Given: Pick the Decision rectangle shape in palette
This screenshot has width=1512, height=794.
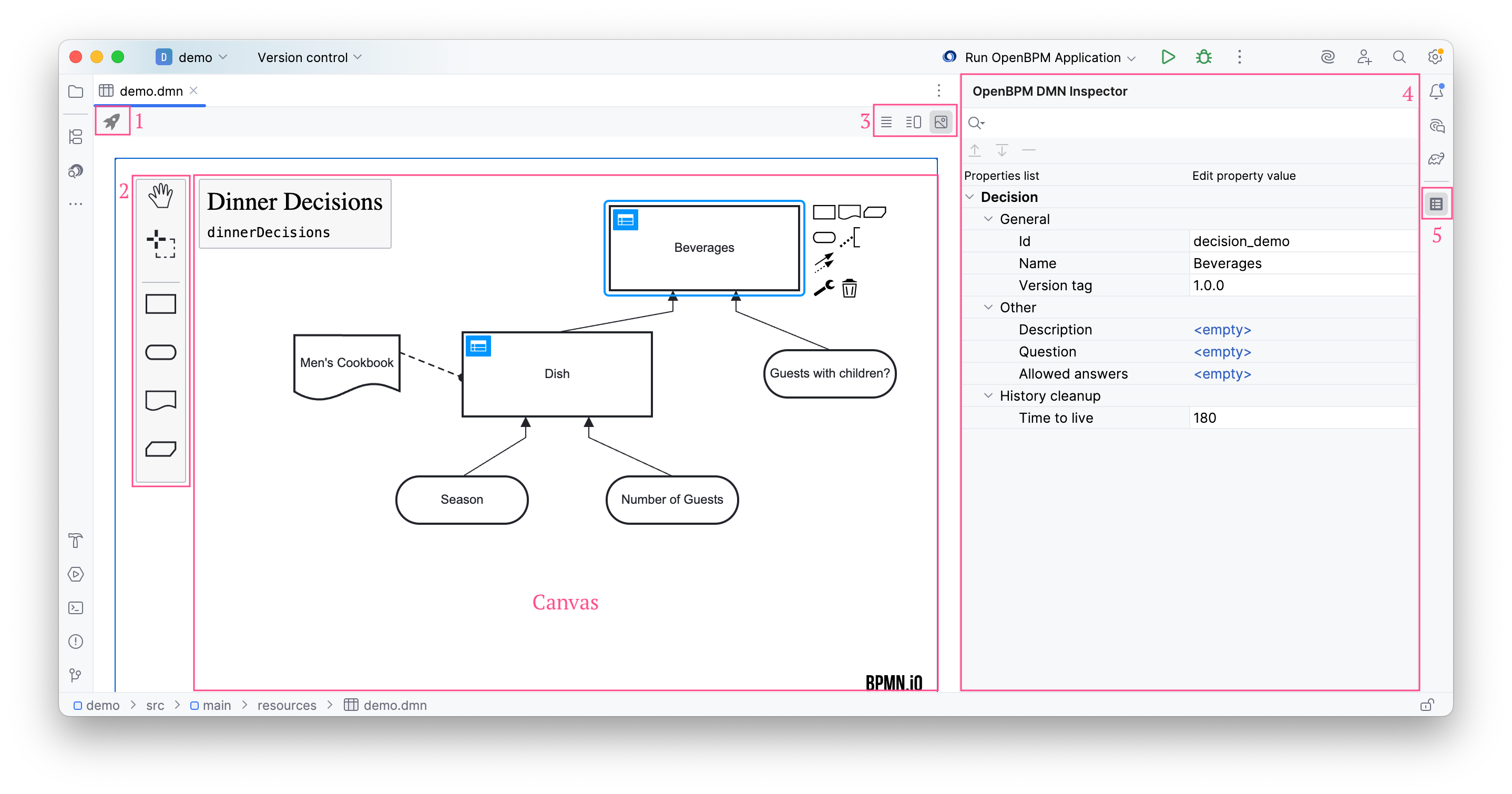Looking at the screenshot, I should tap(160, 304).
